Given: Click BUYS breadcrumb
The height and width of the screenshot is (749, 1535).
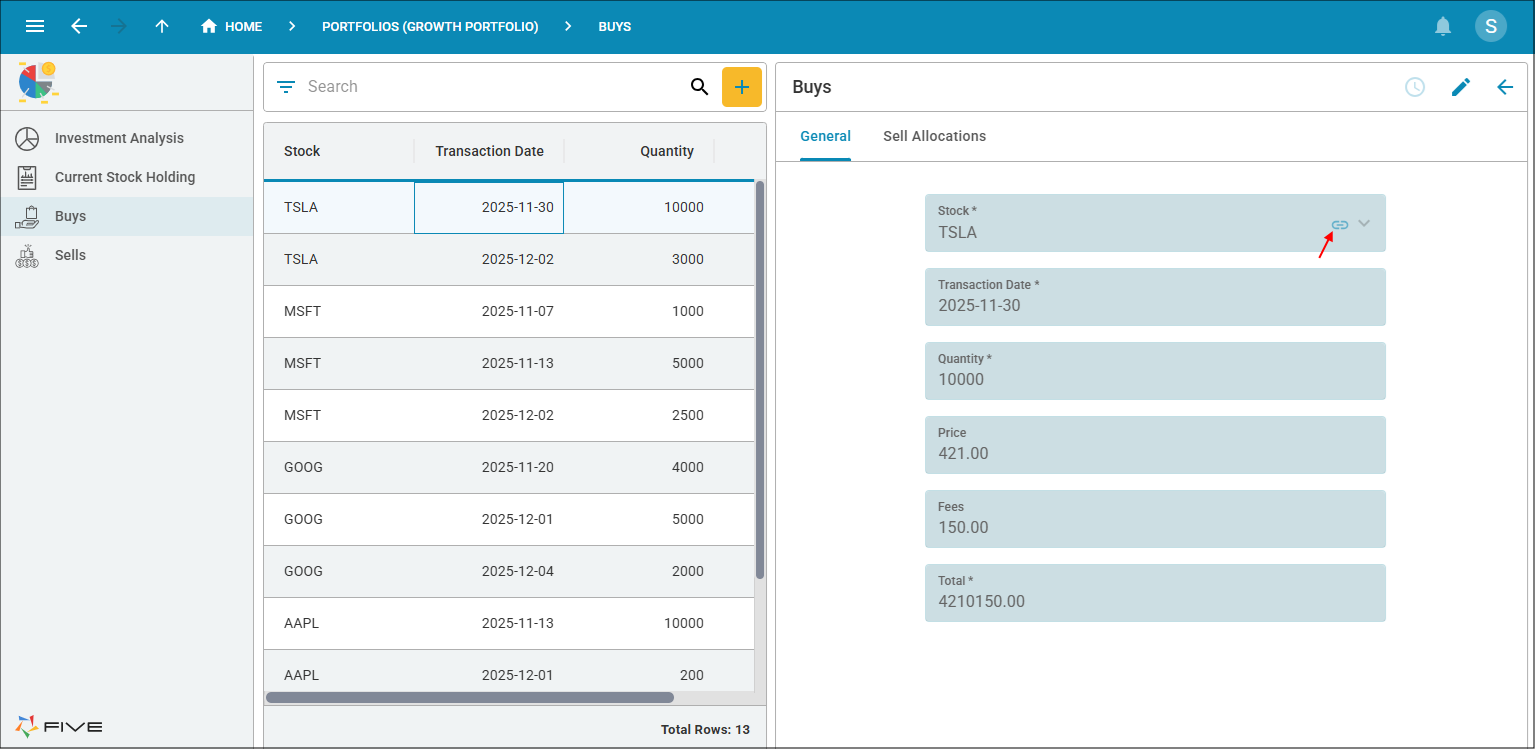Looking at the screenshot, I should (614, 27).
